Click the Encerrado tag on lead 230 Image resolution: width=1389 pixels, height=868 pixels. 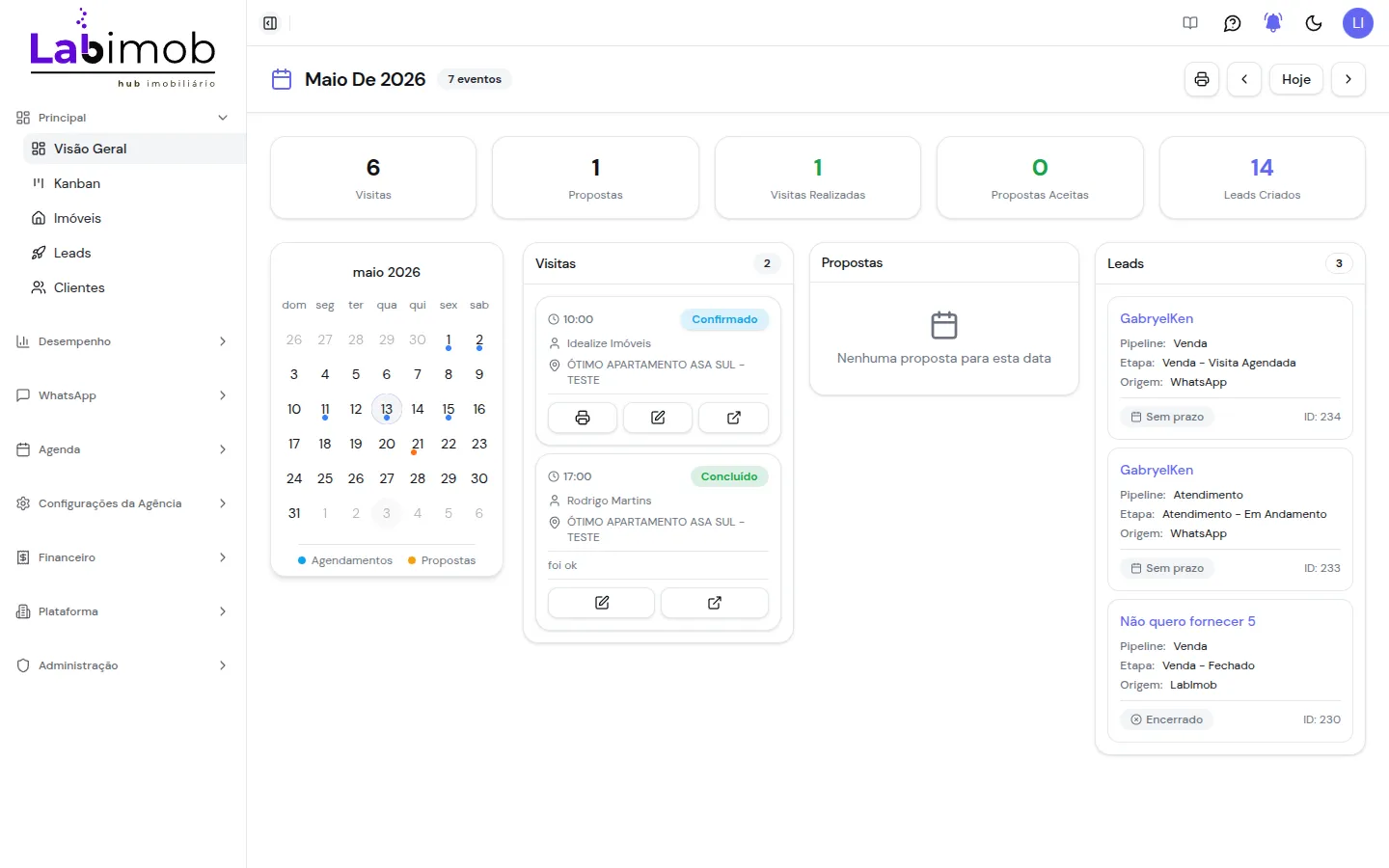click(x=1167, y=719)
